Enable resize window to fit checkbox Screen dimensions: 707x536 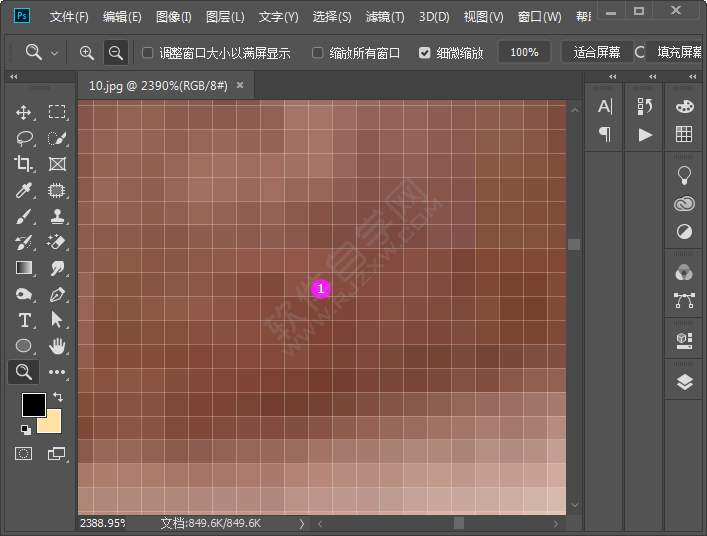tap(148, 53)
